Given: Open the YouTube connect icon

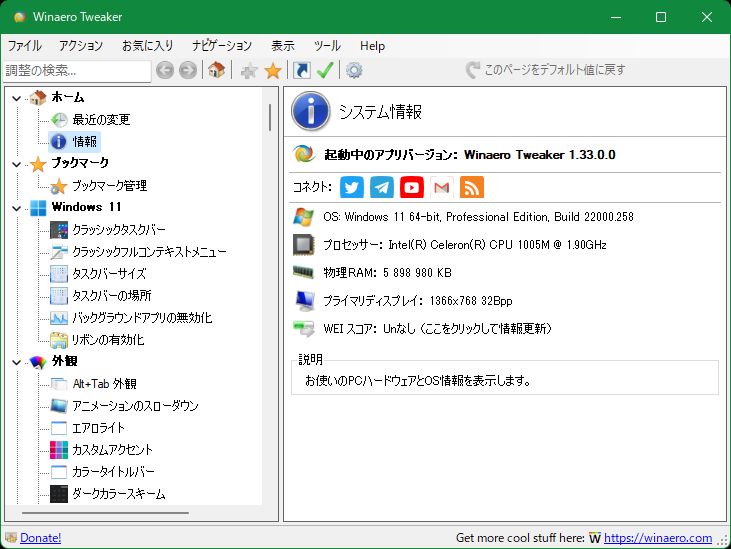Looking at the screenshot, I should click(x=412, y=187).
